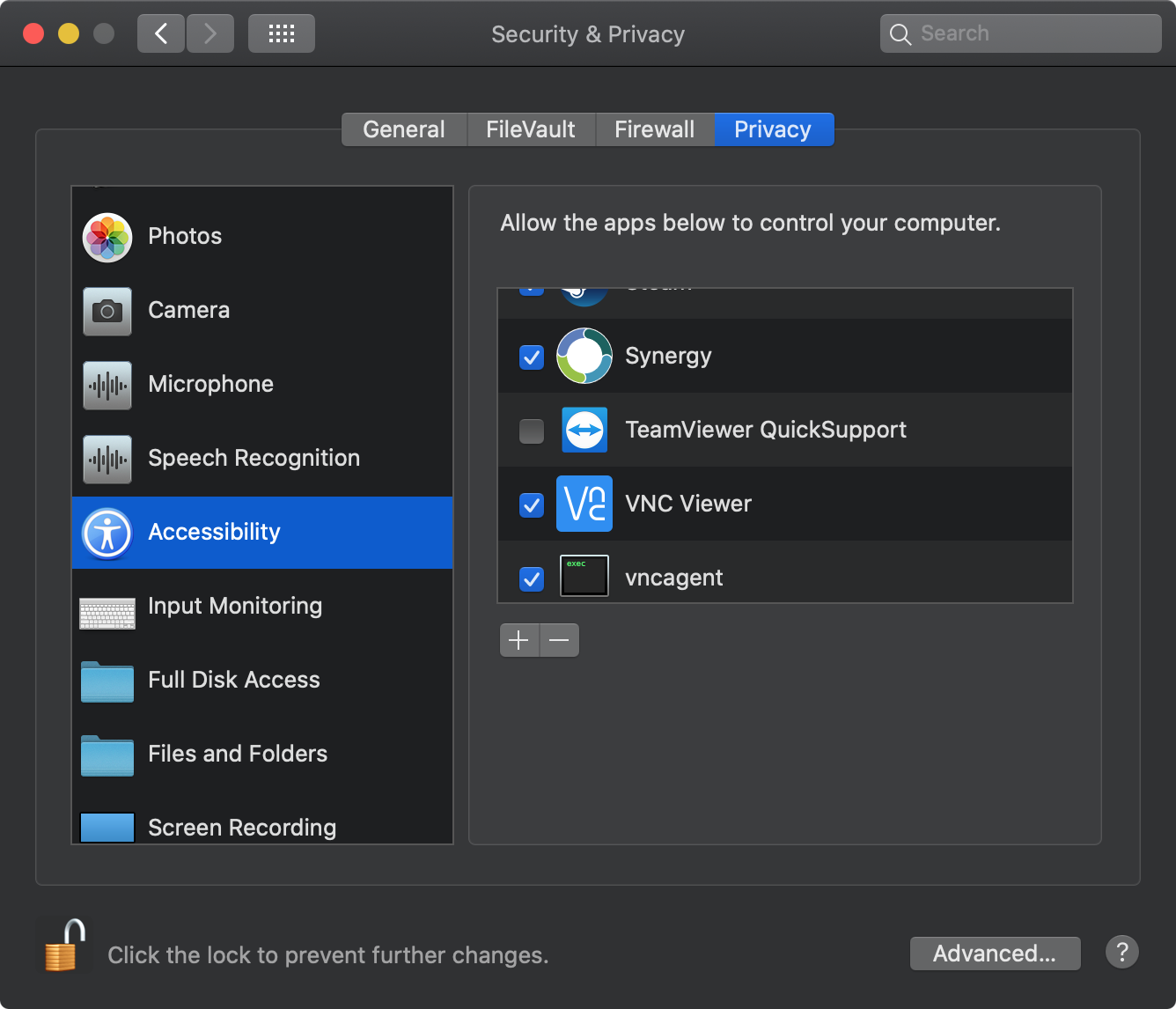Viewport: 1176px width, 1009px height.
Task: Select the Camera label in sidebar
Action: pyautogui.click(x=189, y=310)
